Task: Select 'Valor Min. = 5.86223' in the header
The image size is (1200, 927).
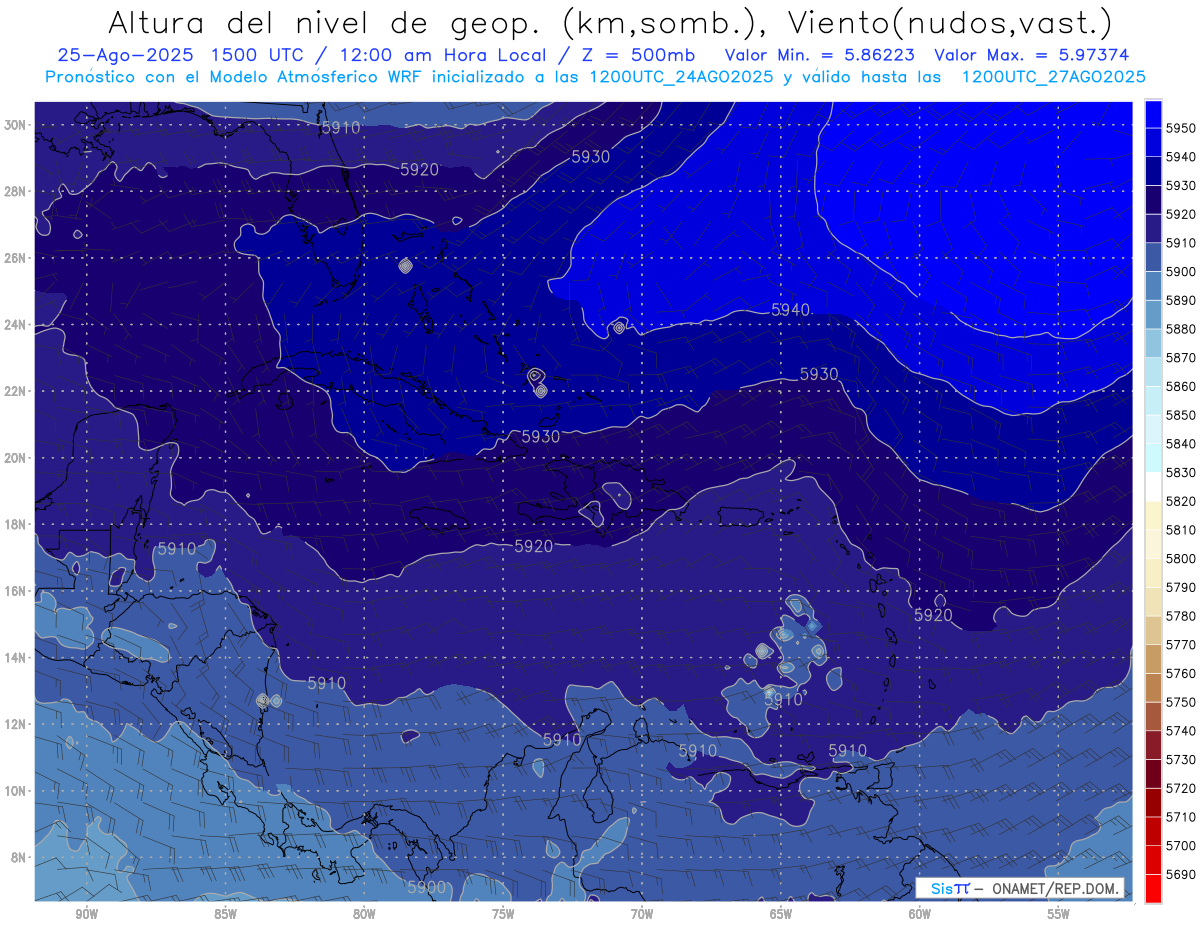Action: pyautogui.click(x=820, y=55)
